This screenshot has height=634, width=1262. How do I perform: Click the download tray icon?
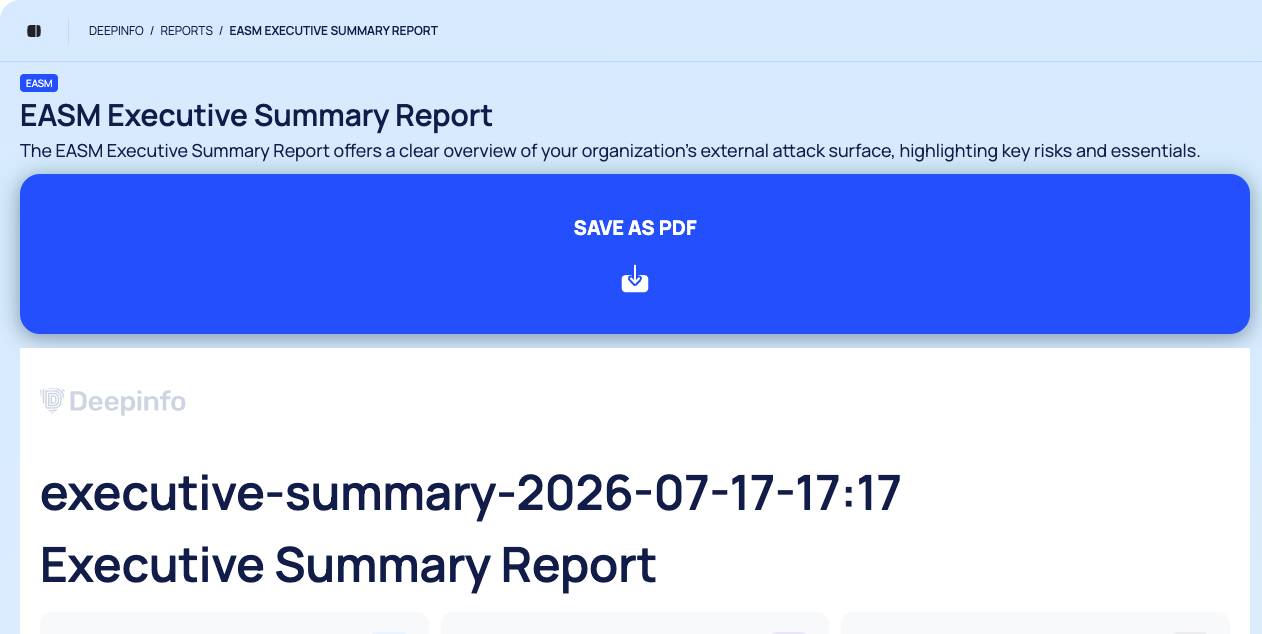coord(635,279)
